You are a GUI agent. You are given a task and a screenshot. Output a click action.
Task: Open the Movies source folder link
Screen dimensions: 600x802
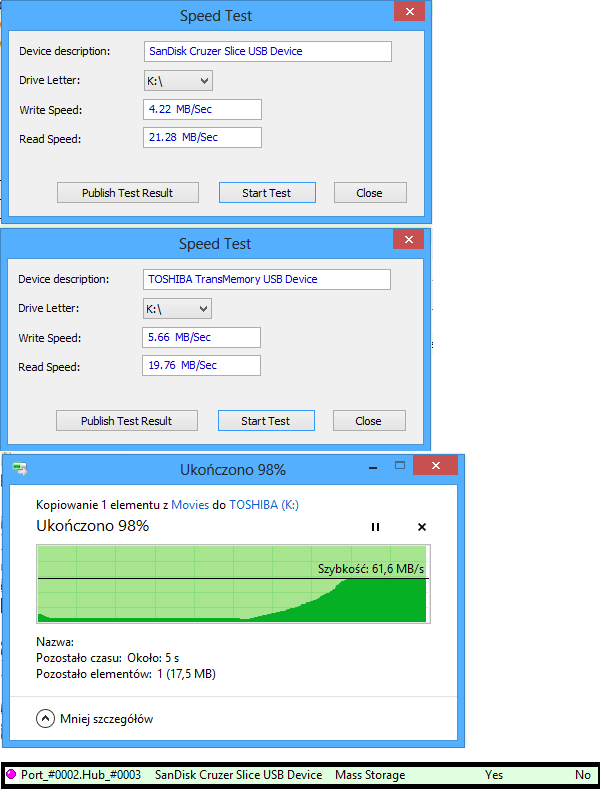tap(190, 505)
